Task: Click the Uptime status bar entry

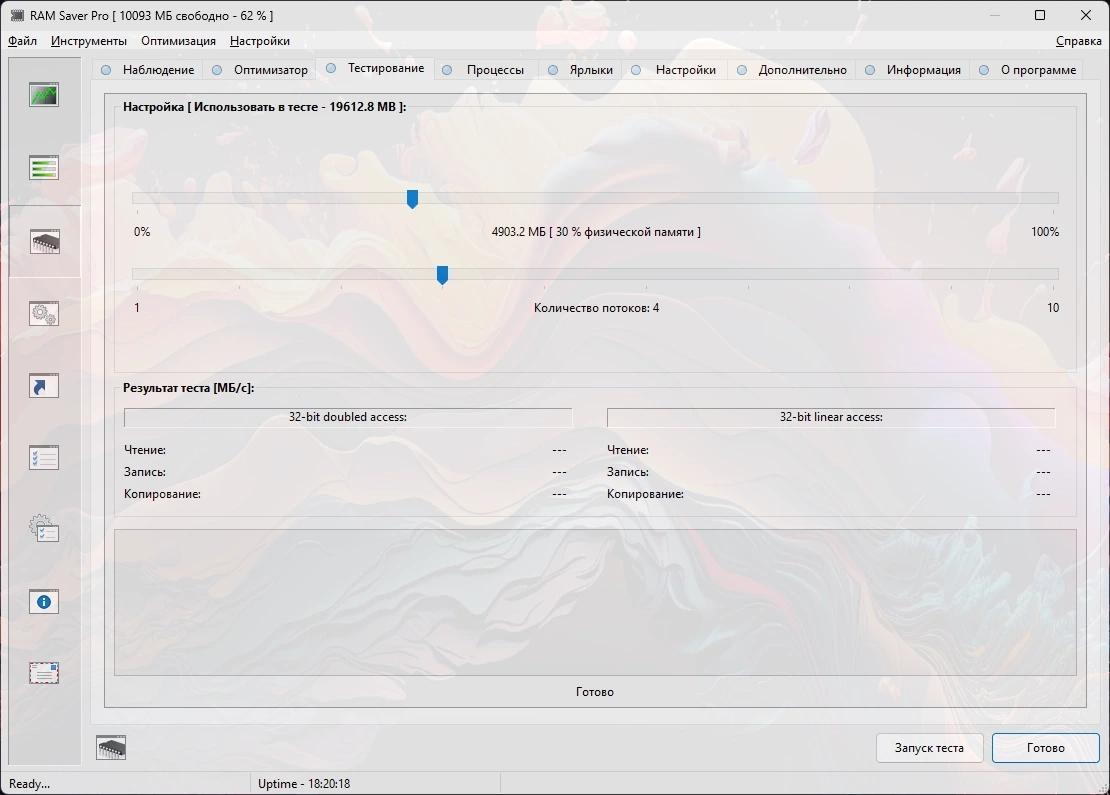Action: click(x=304, y=784)
